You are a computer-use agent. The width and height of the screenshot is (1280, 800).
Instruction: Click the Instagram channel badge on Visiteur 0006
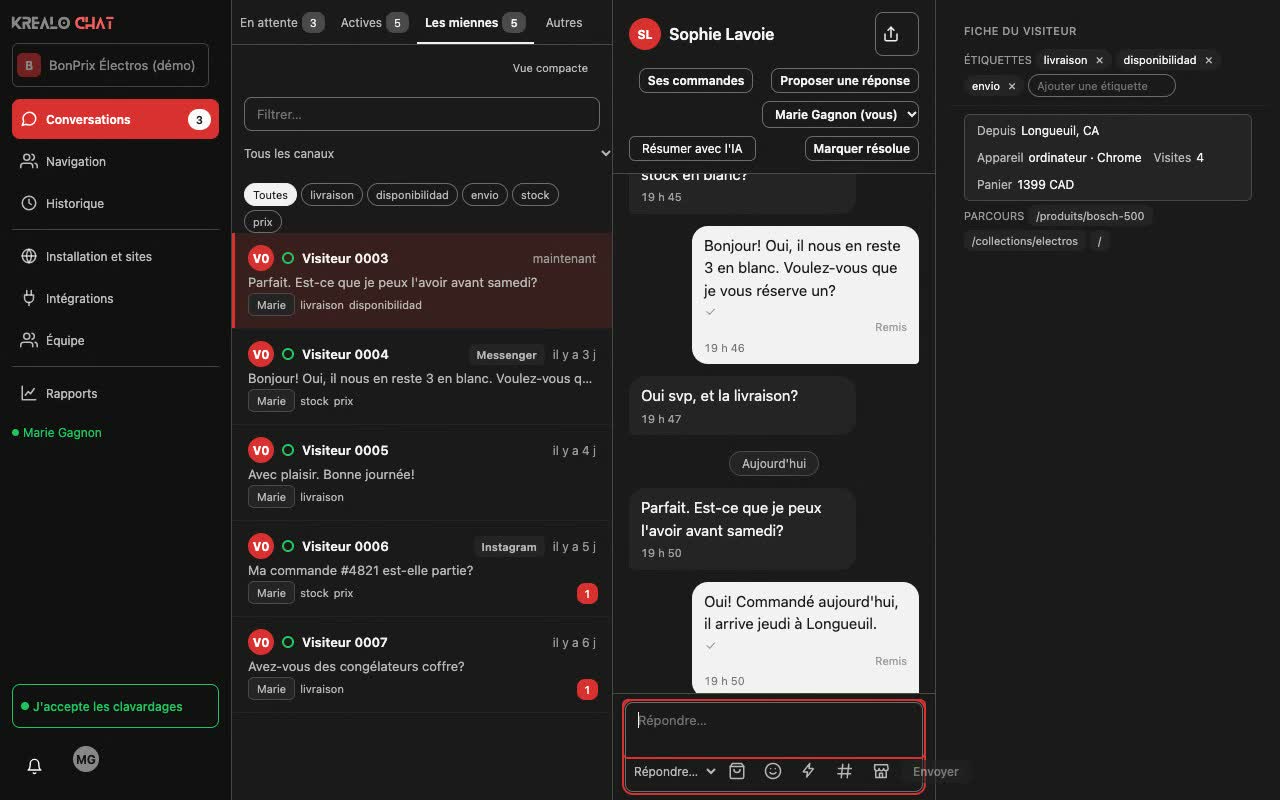(x=508, y=547)
